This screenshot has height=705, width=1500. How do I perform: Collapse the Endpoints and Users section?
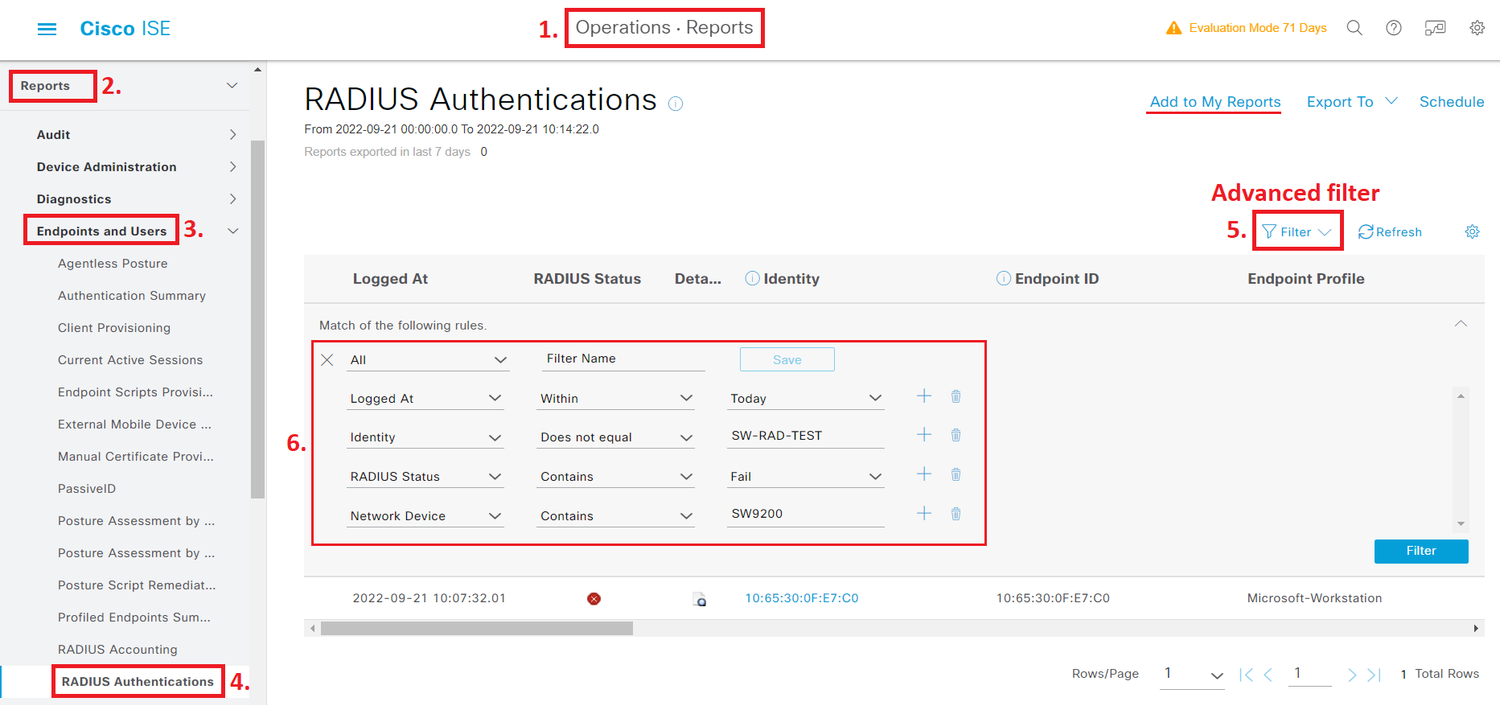pyautogui.click(x=232, y=229)
